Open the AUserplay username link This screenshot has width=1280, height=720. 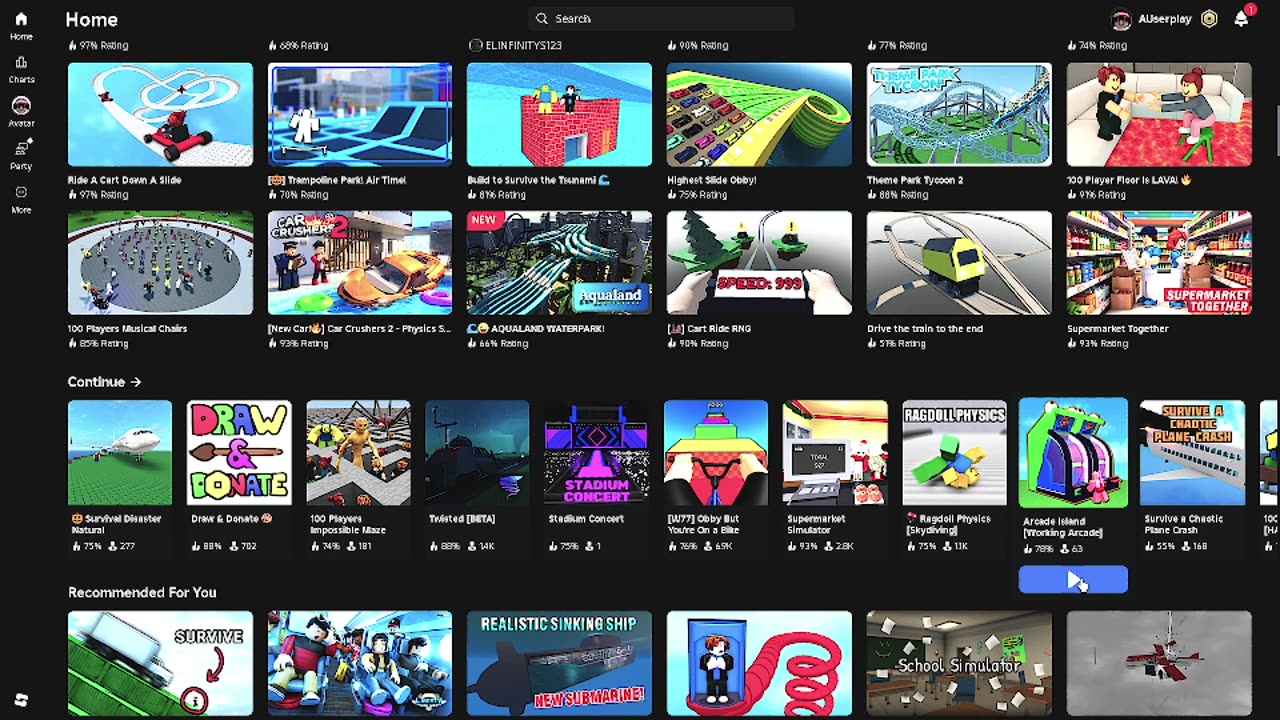click(1164, 19)
